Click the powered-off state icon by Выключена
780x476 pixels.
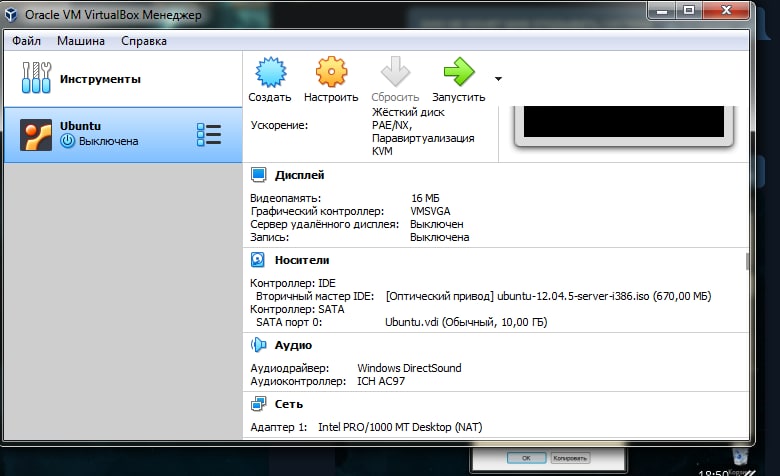[x=68, y=141]
